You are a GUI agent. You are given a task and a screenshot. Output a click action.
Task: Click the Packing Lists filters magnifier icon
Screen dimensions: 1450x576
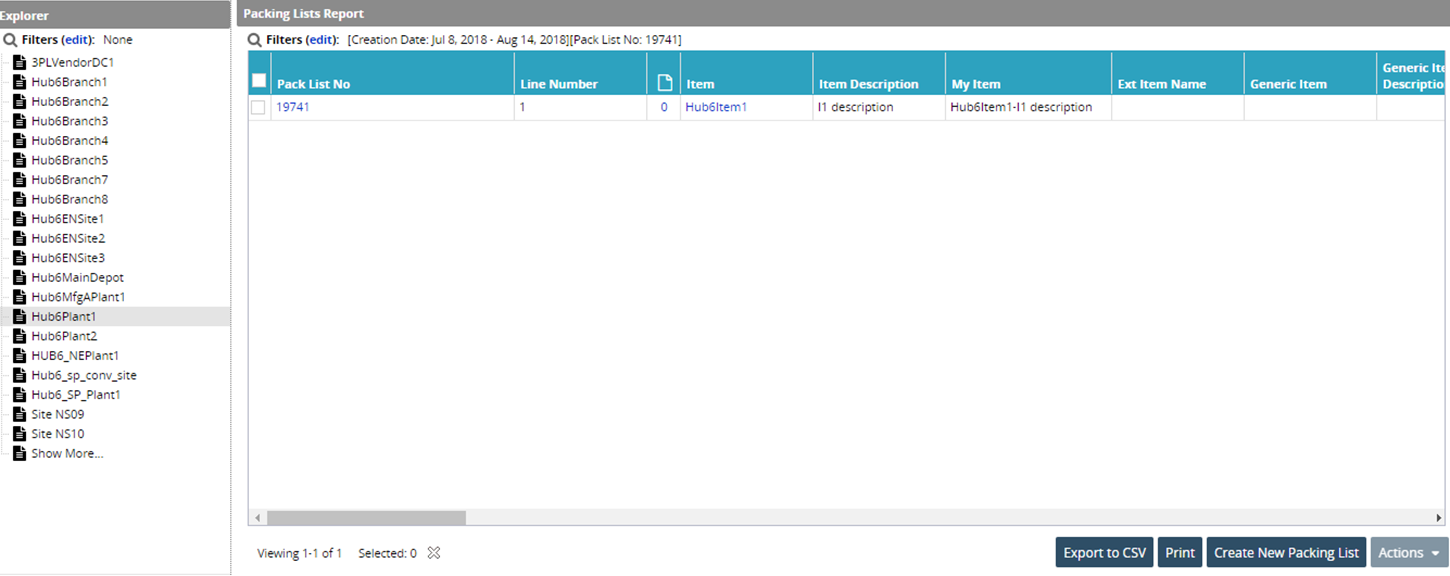[254, 40]
